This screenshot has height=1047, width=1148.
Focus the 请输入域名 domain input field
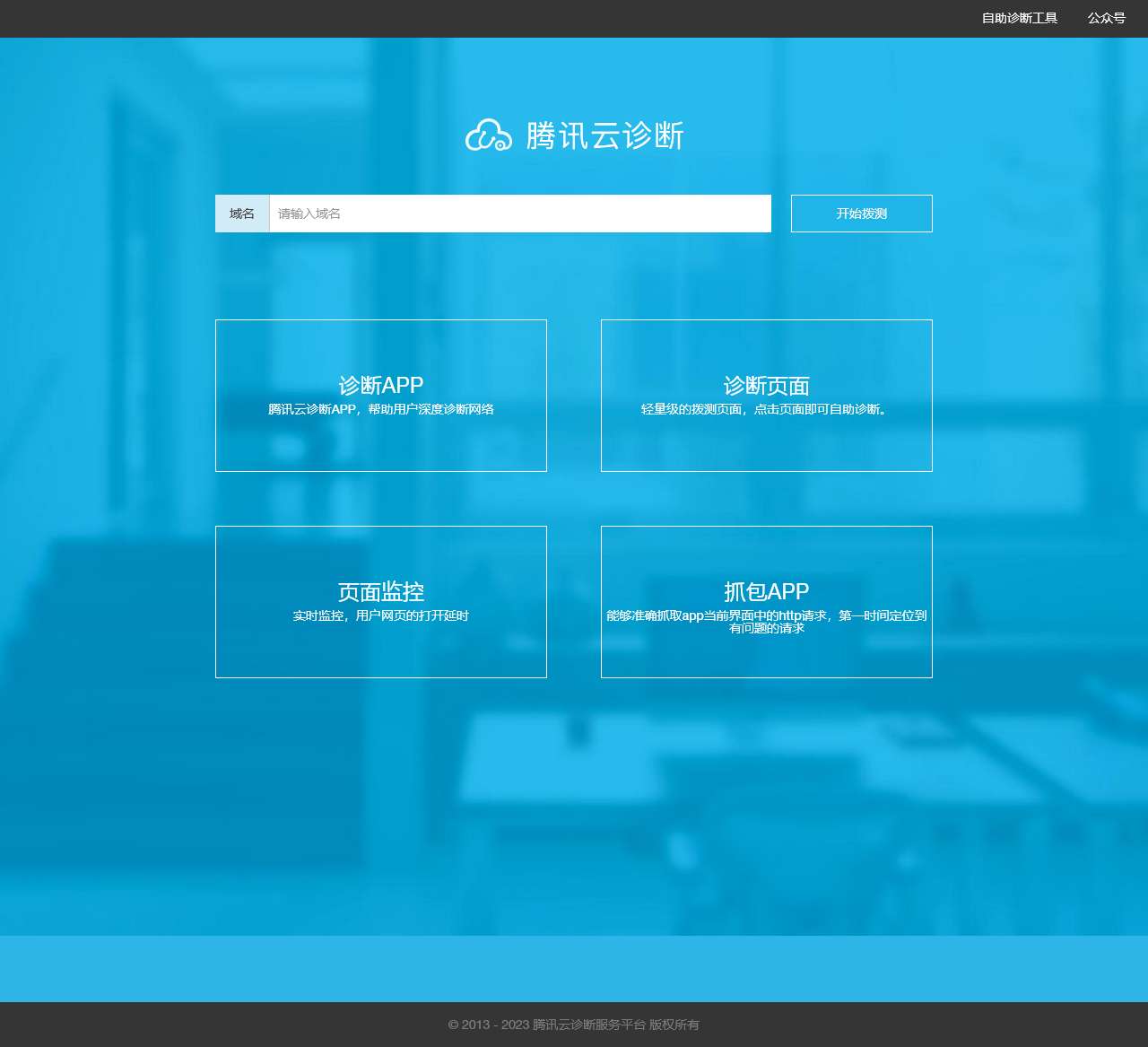[520, 214]
